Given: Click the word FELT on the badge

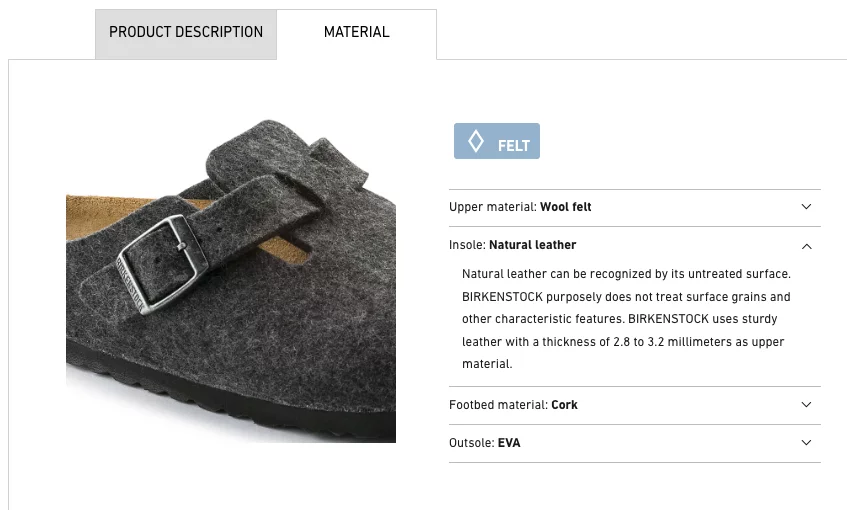Looking at the screenshot, I should point(514,146).
